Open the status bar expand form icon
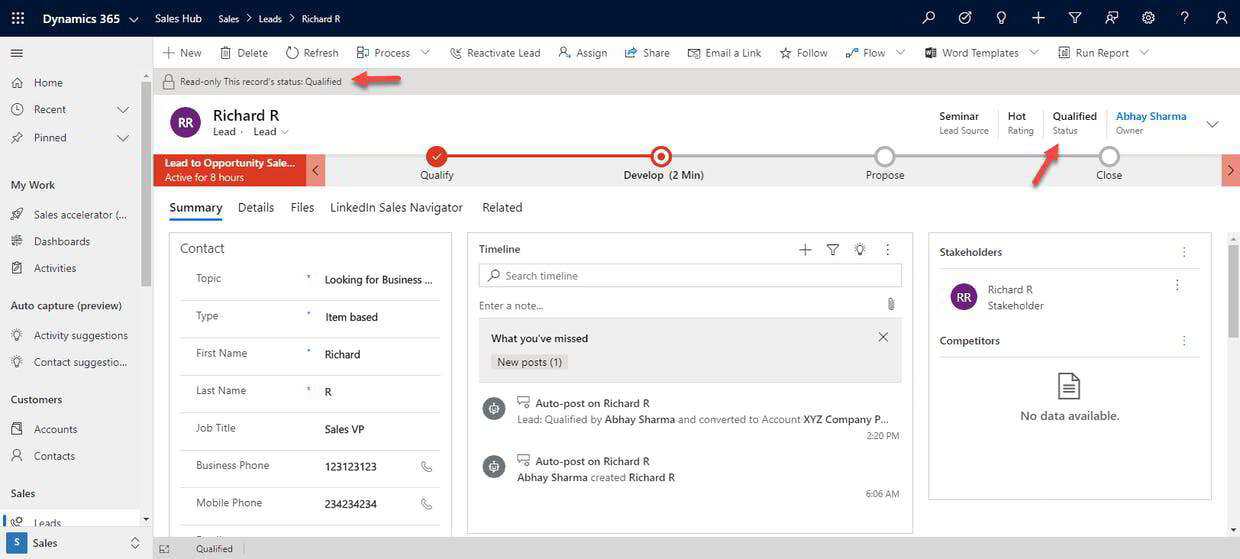The image size is (1240, 559). pos(164,549)
